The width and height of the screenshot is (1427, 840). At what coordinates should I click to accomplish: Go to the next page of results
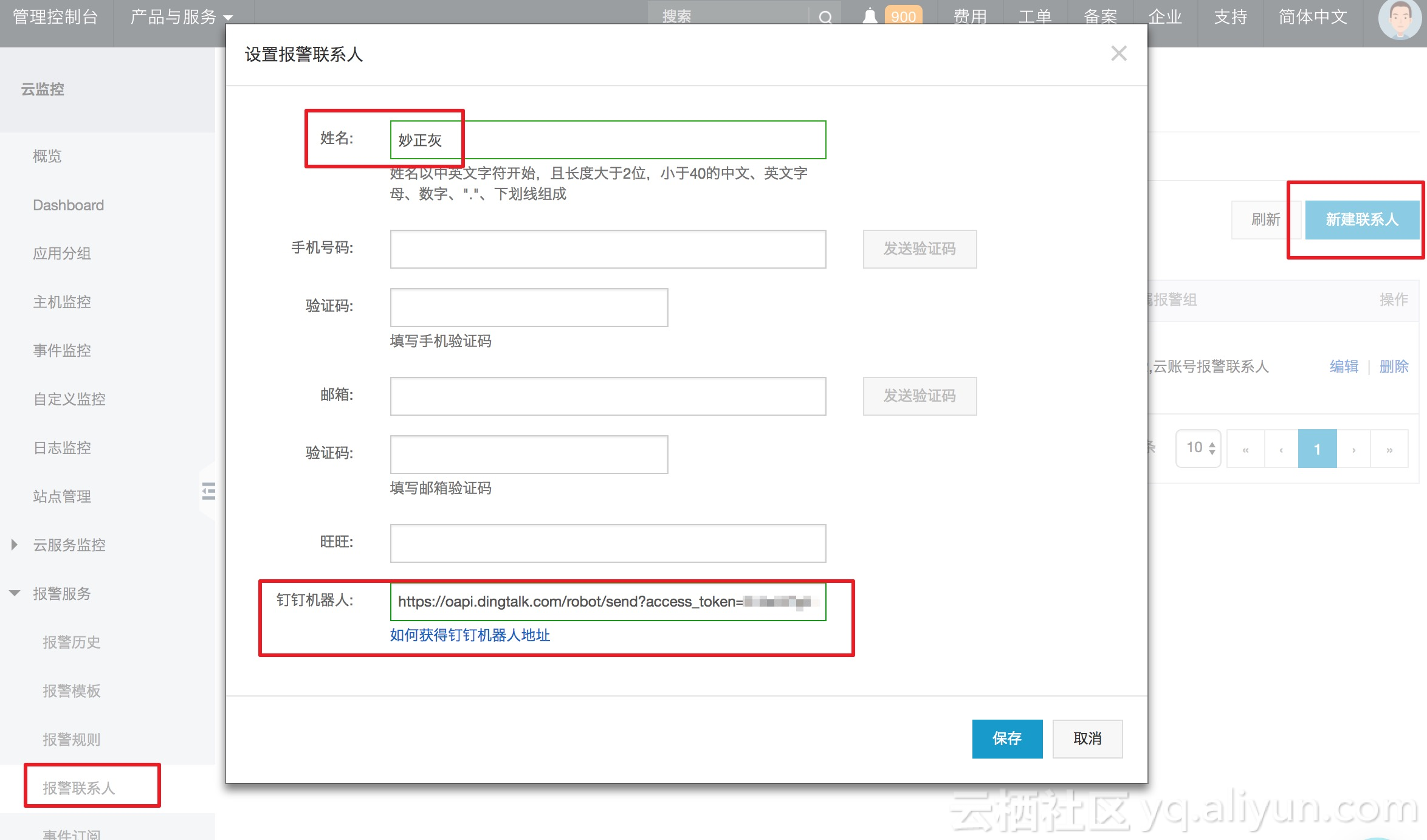(1353, 449)
